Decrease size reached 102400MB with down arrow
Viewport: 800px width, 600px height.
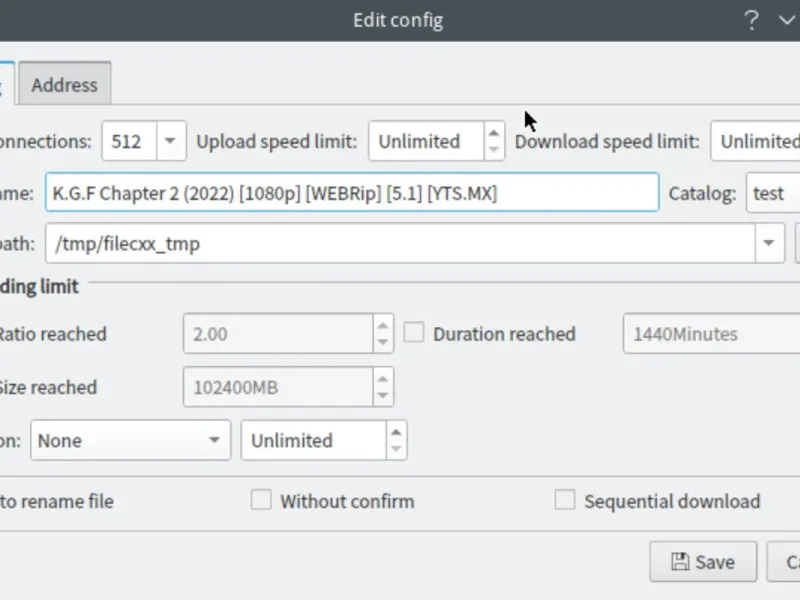[x=382, y=396]
